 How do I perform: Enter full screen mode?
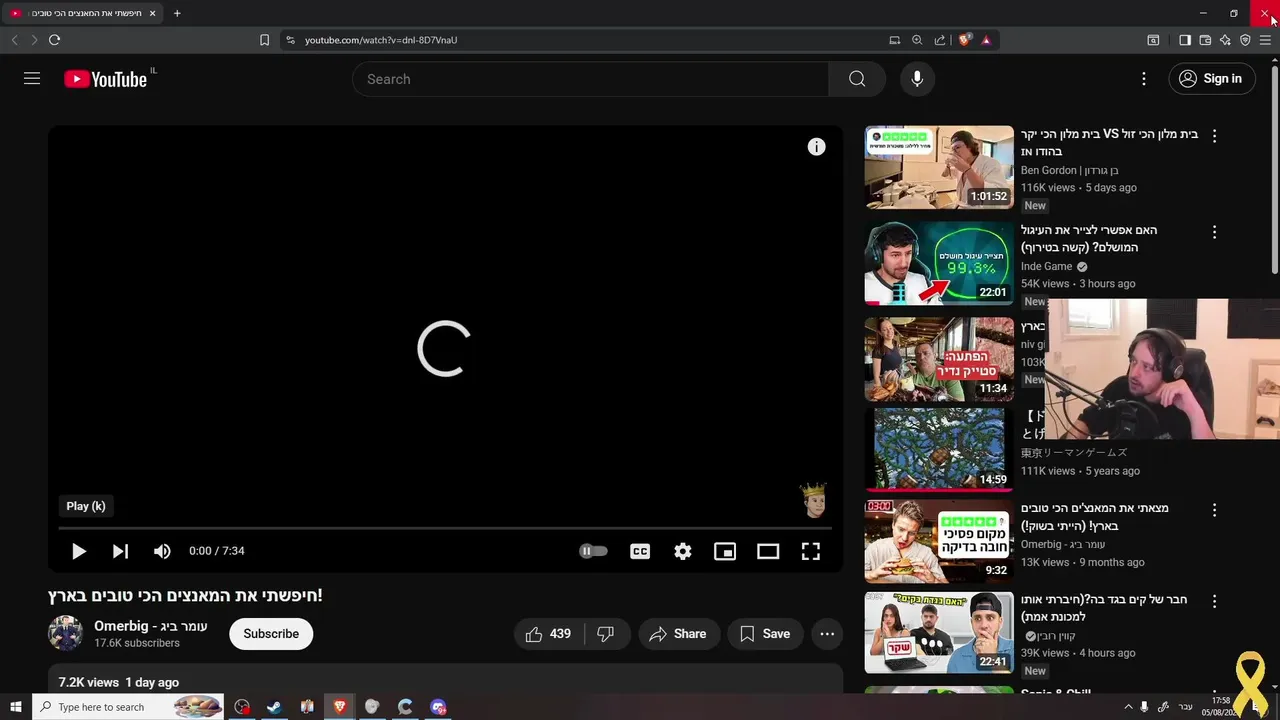pyautogui.click(x=811, y=551)
